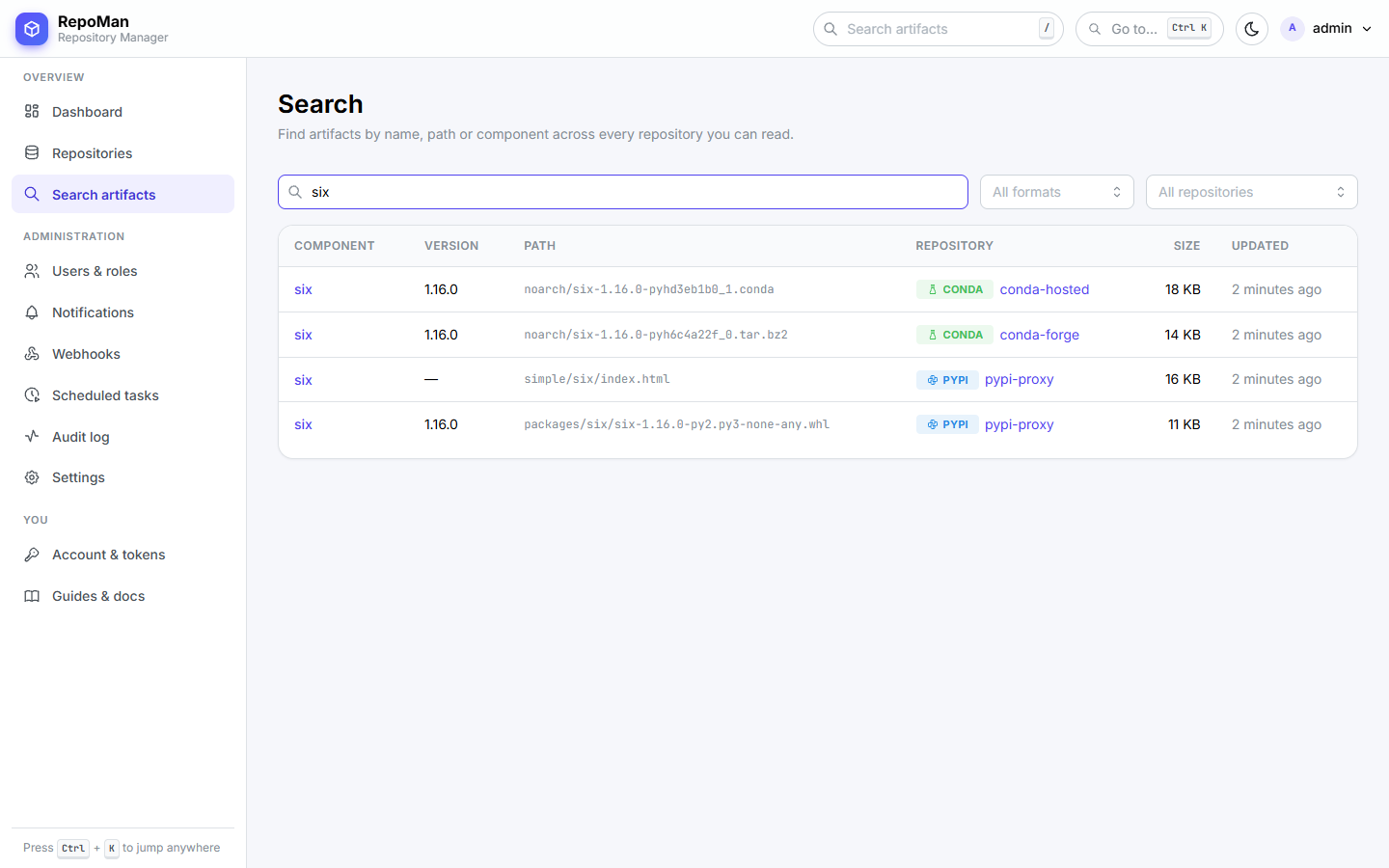Click the Guides & docs book icon
This screenshot has height=868, width=1389.
(32, 596)
